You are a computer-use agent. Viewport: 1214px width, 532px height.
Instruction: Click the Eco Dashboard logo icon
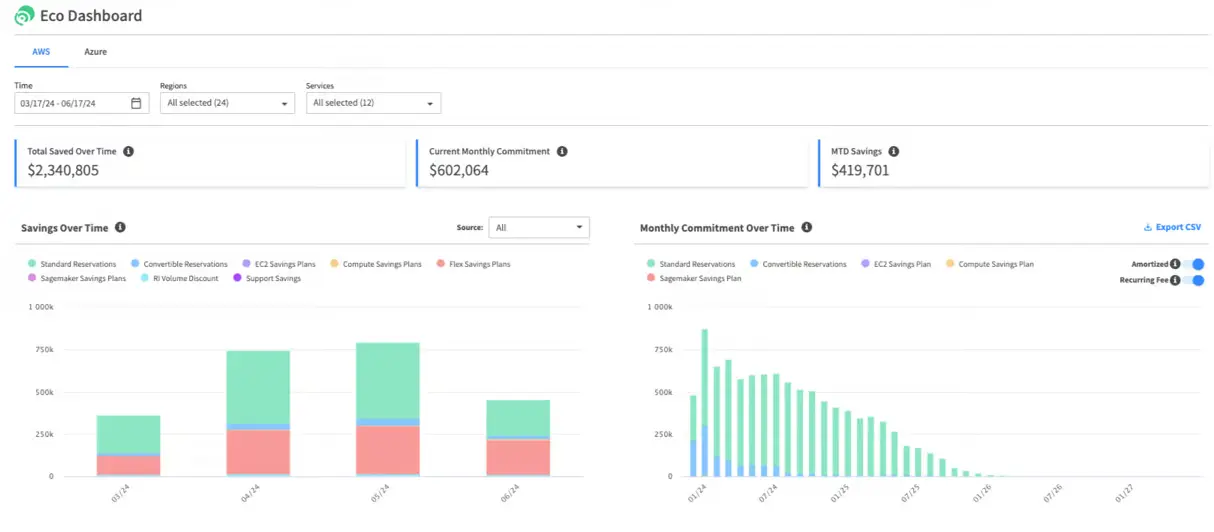24,16
